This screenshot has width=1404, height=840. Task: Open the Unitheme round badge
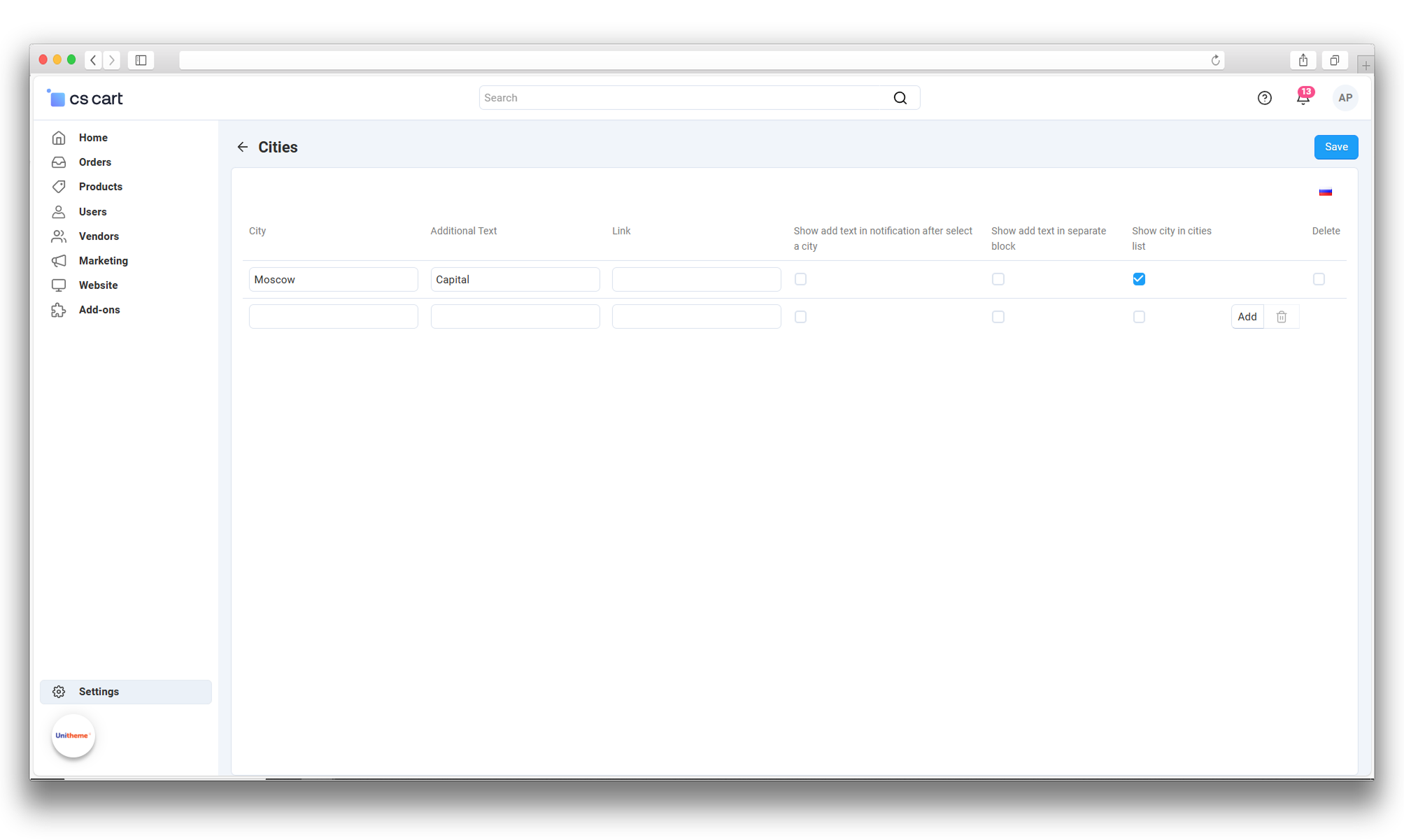pyautogui.click(x=73, y=735)
